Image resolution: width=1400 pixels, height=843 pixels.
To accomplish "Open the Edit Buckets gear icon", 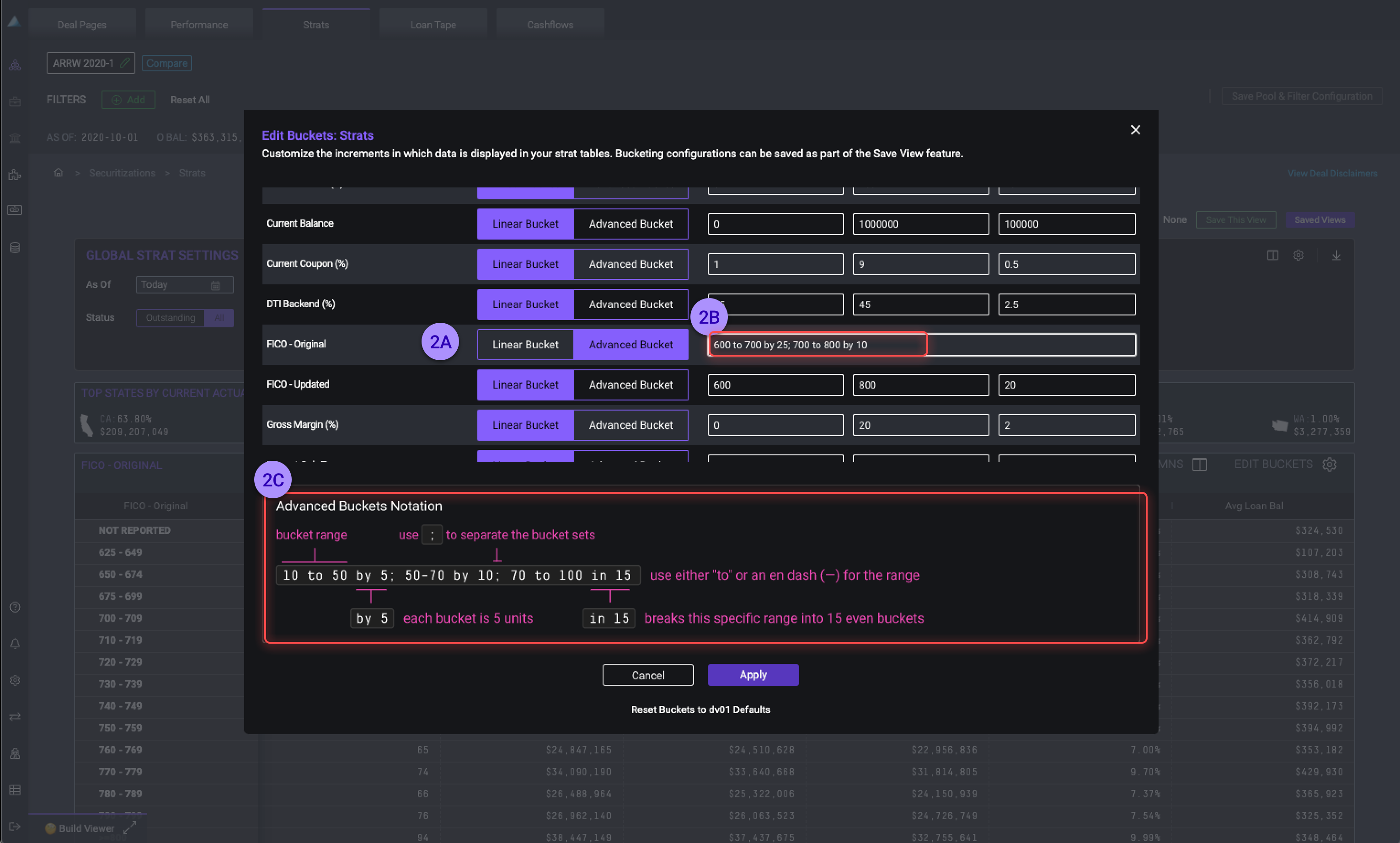I will pyautogui.click(x=1329, y=464).
